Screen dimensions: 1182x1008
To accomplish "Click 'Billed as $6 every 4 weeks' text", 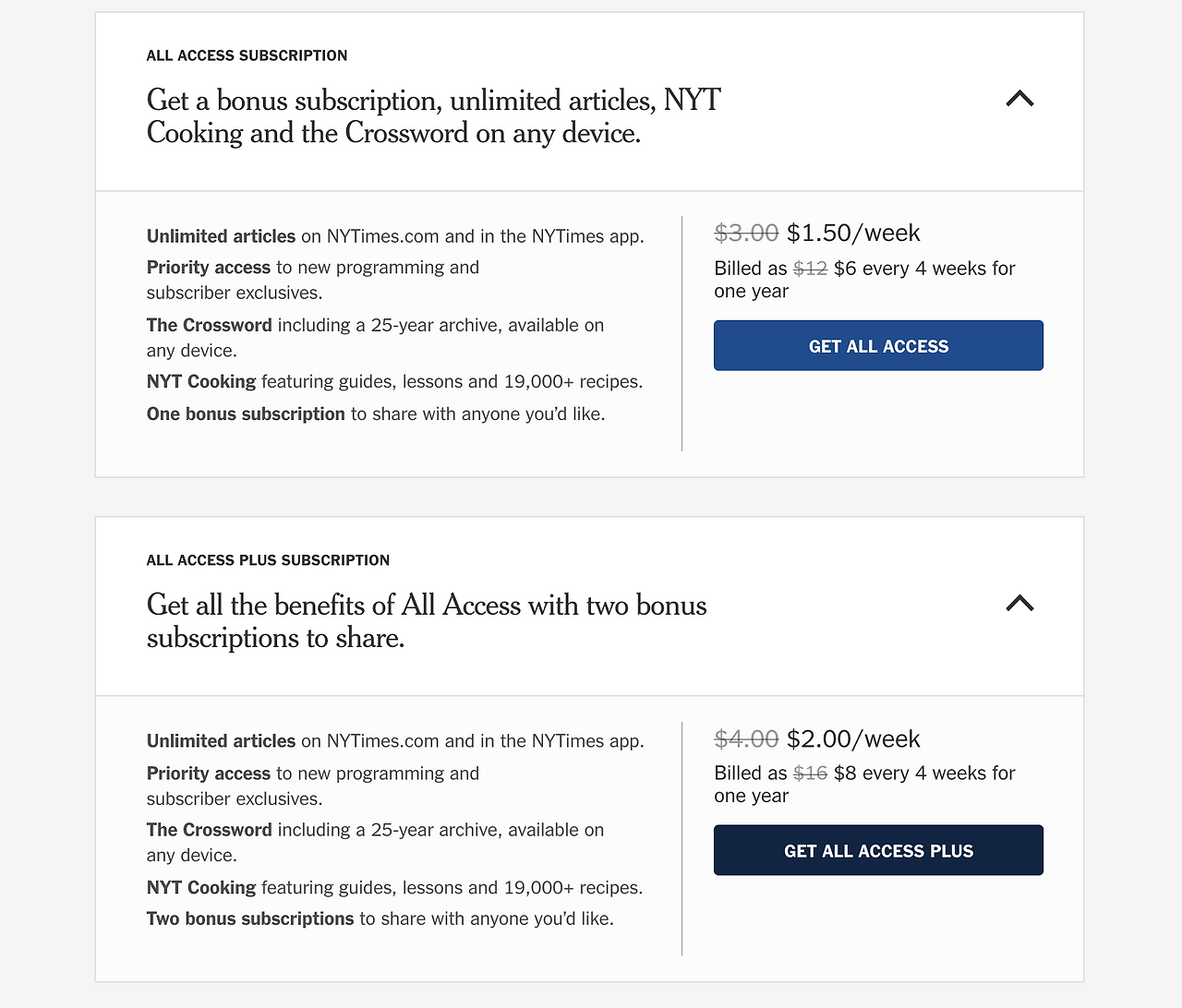I will pyautogui.click(x=864, y=279).
